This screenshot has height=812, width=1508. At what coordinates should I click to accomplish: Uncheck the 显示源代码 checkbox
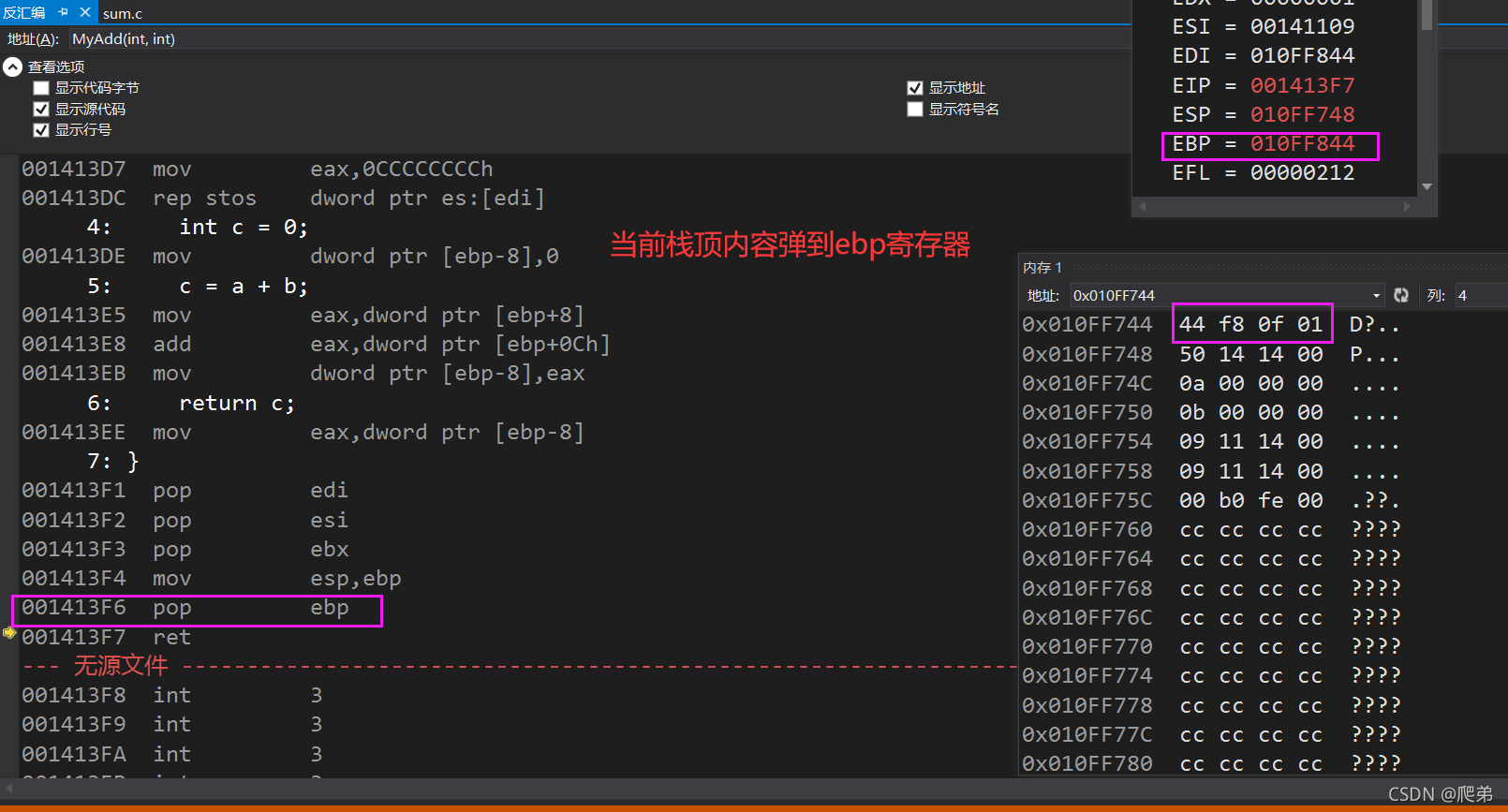coord(41,109)
